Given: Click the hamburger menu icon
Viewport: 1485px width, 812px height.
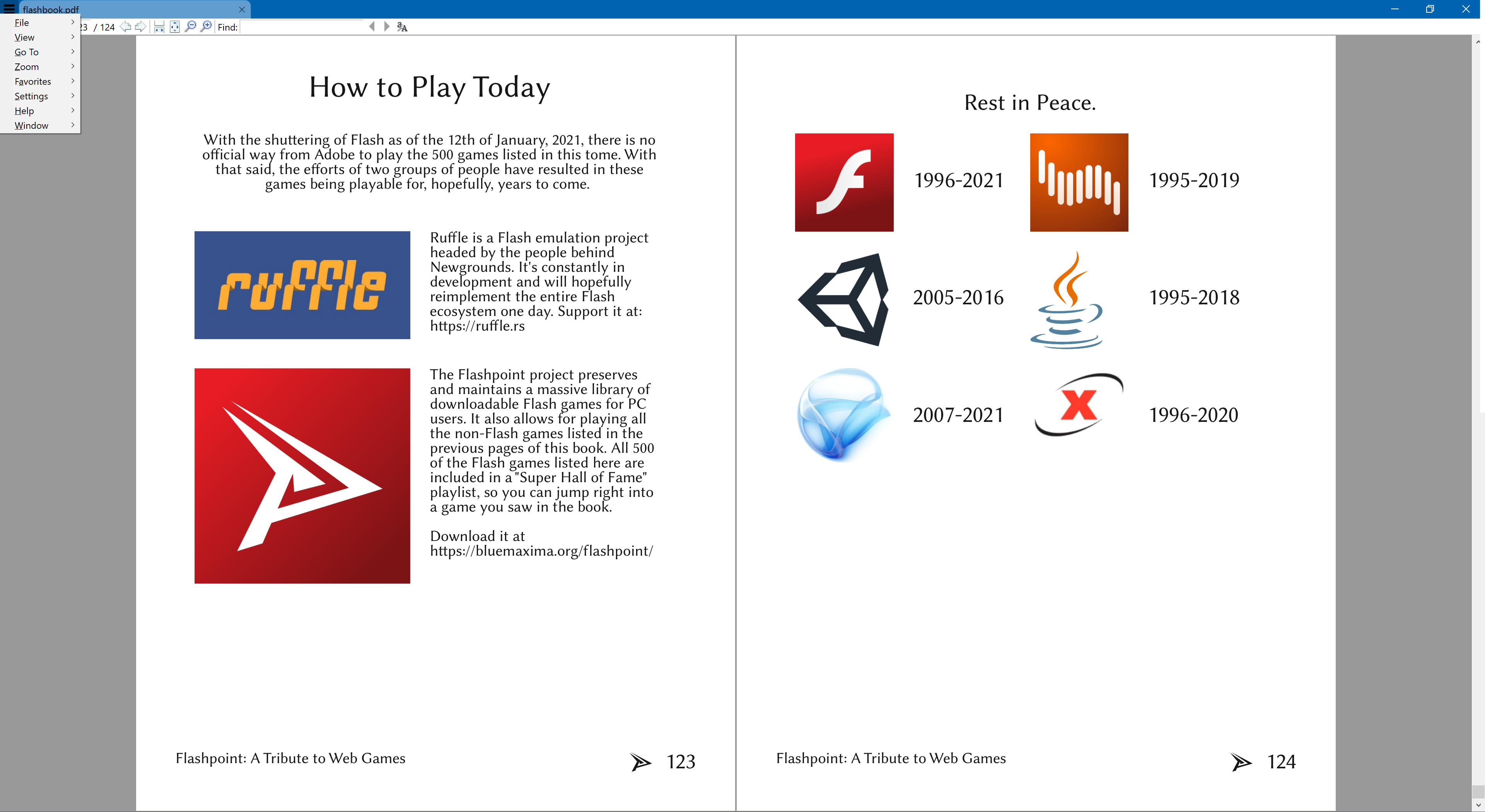Looking at the screenshot, I should [x=9, y=8].
